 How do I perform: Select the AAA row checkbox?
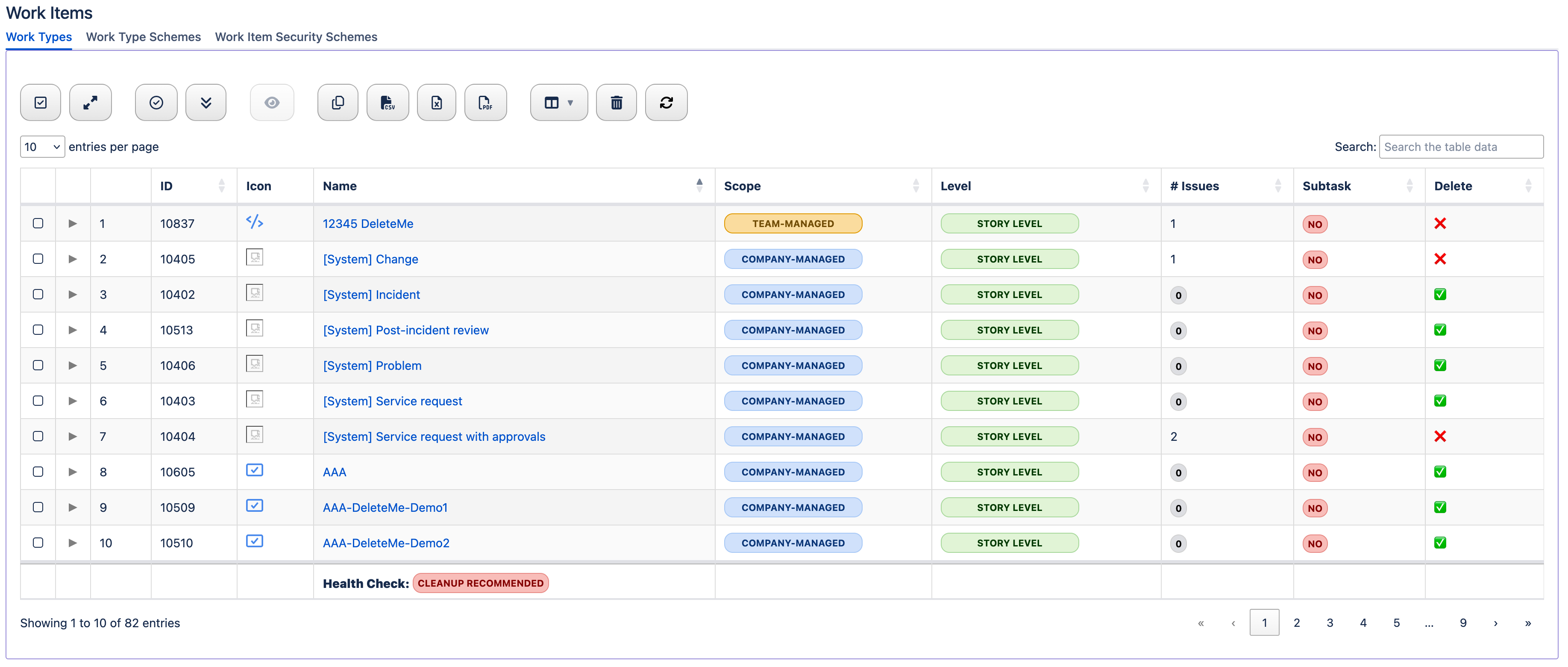coord(38,472)
